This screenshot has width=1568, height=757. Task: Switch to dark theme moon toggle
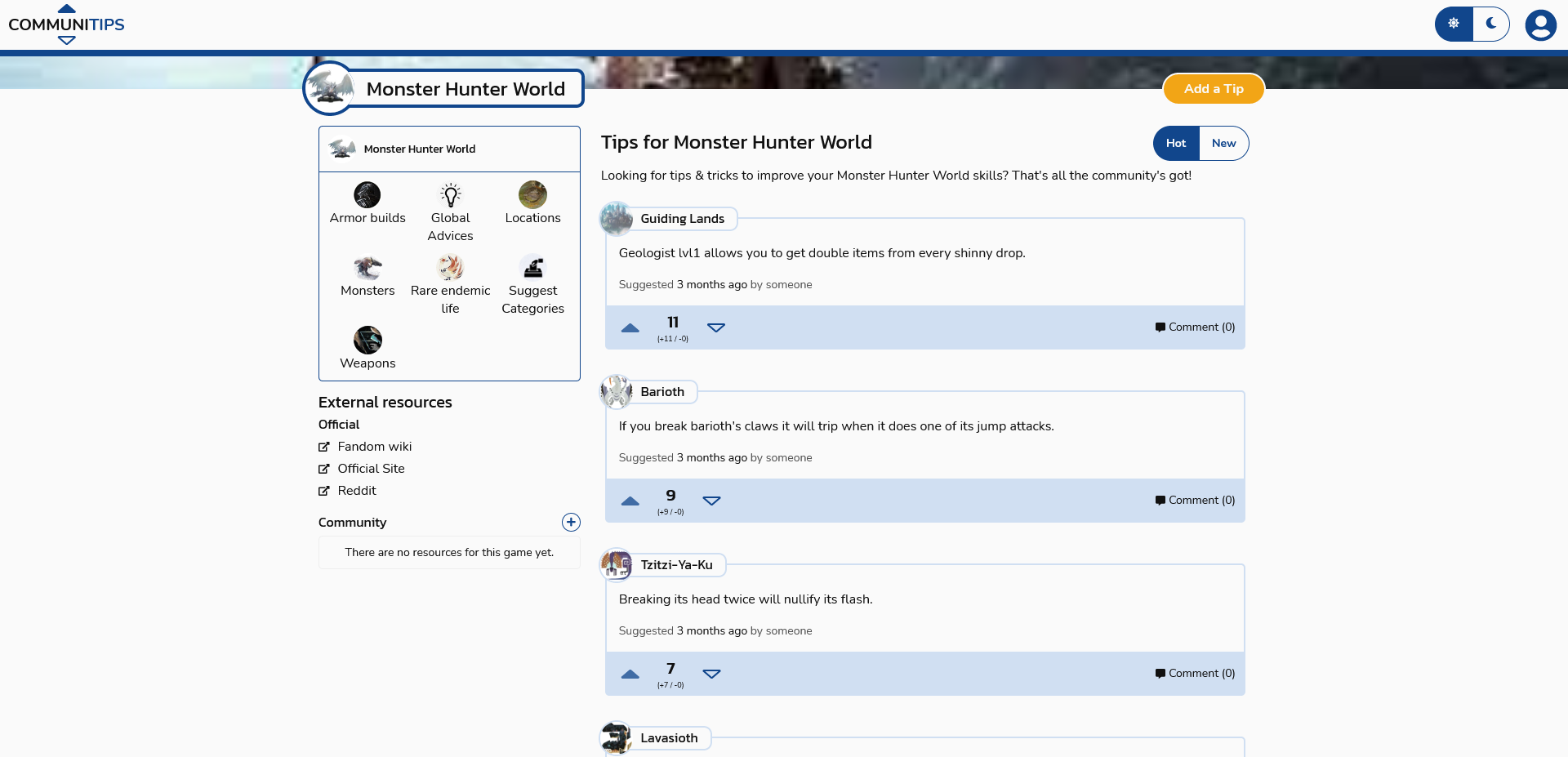coord(1491,24)
